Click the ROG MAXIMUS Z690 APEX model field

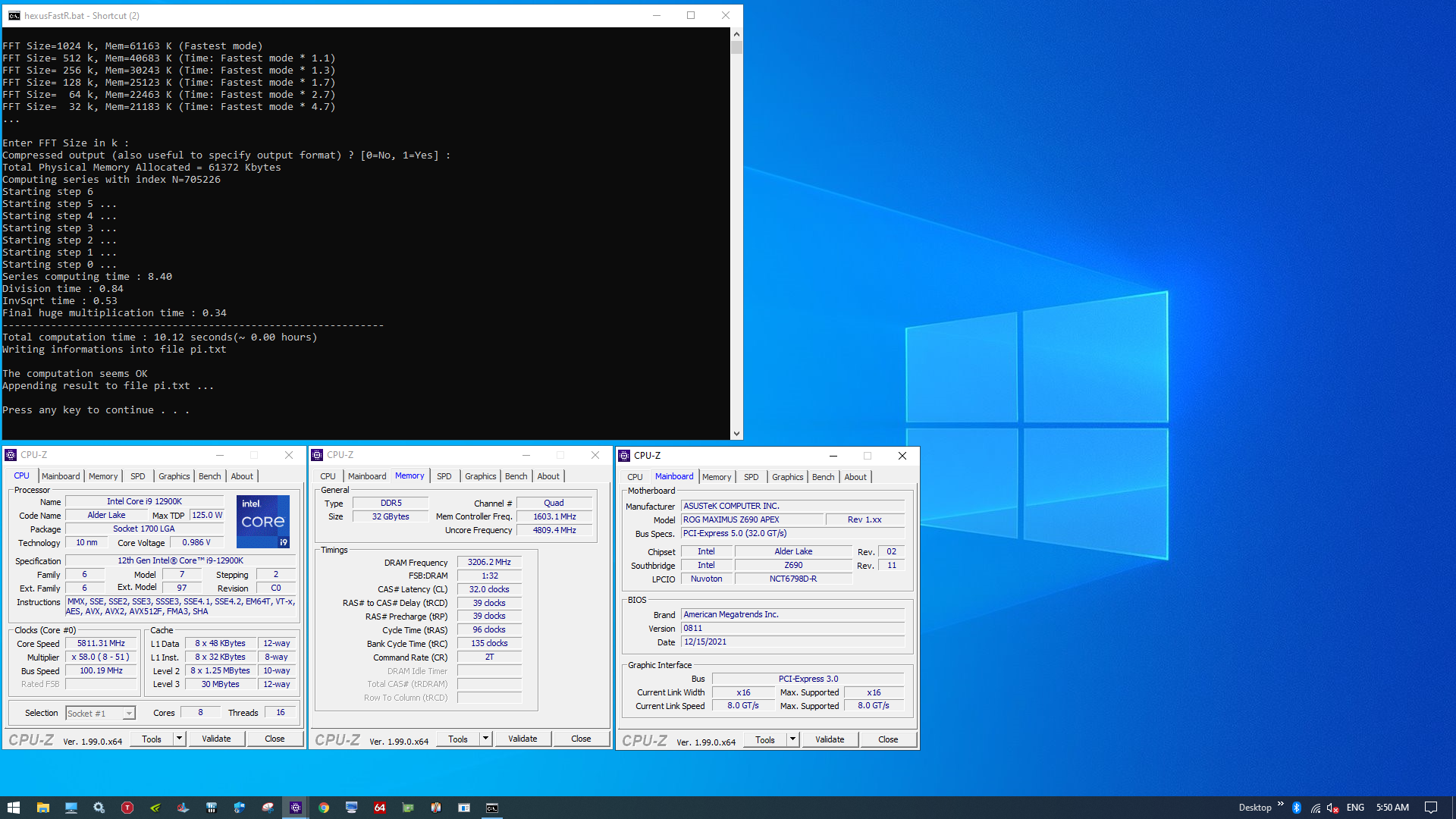click(x=752, y=519)
